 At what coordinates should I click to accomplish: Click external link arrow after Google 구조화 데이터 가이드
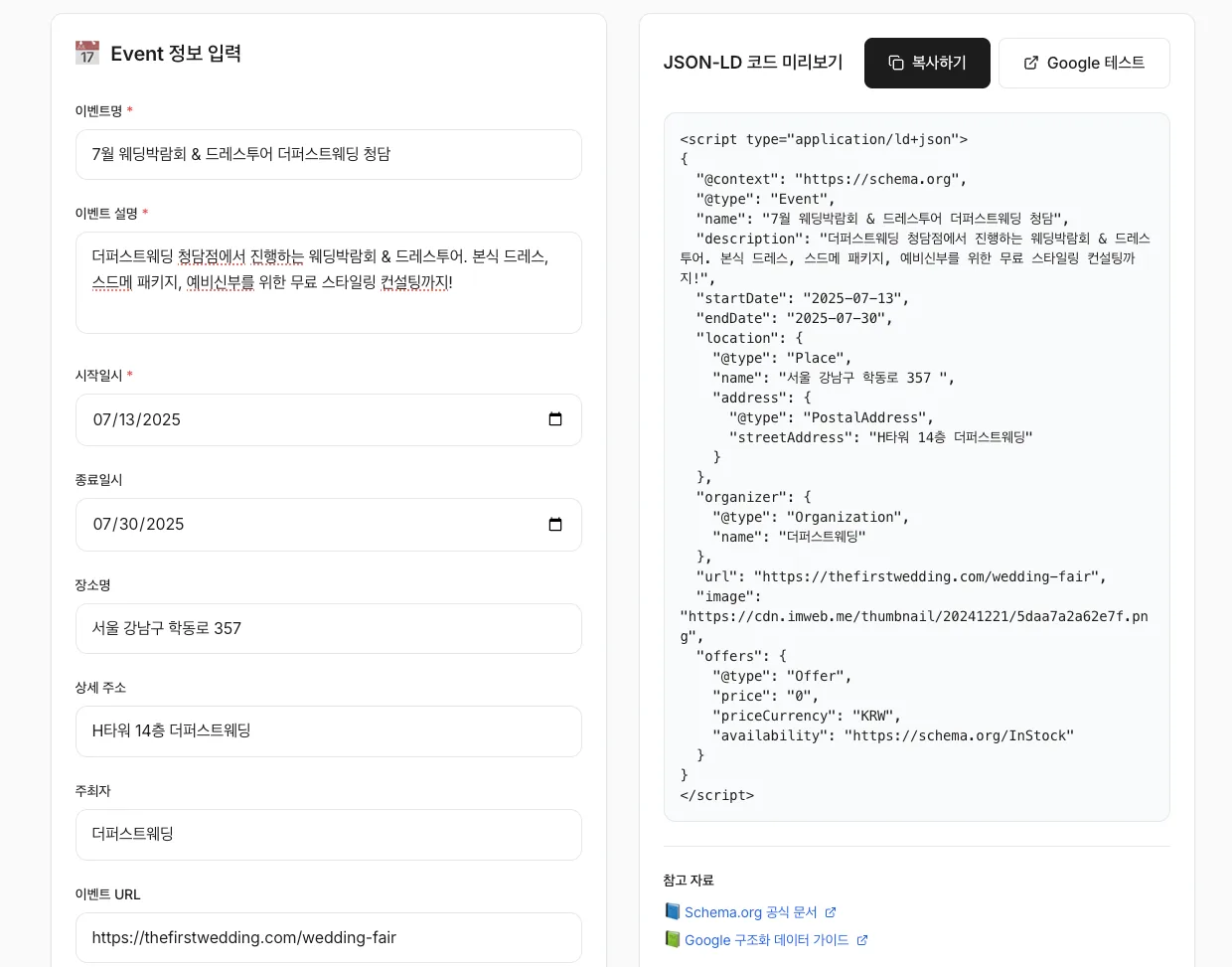(x=862, y=940)
